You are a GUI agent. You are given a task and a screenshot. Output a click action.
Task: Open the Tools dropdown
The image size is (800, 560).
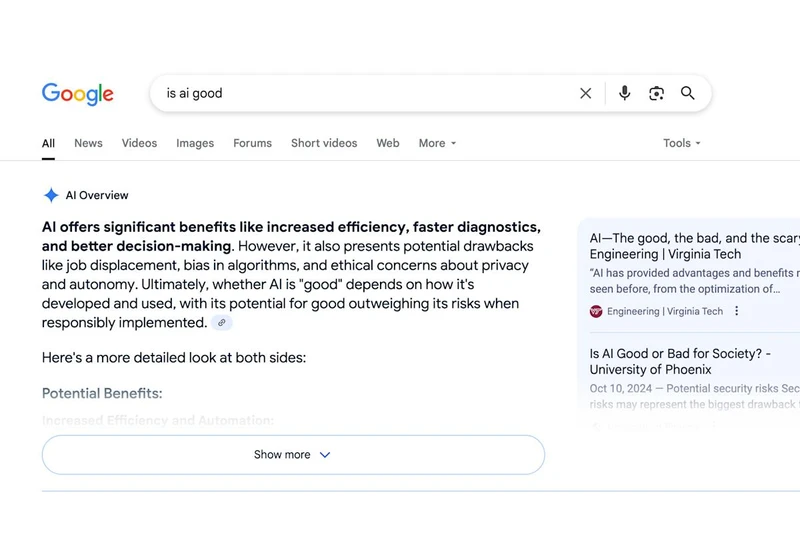click(682, 143)
